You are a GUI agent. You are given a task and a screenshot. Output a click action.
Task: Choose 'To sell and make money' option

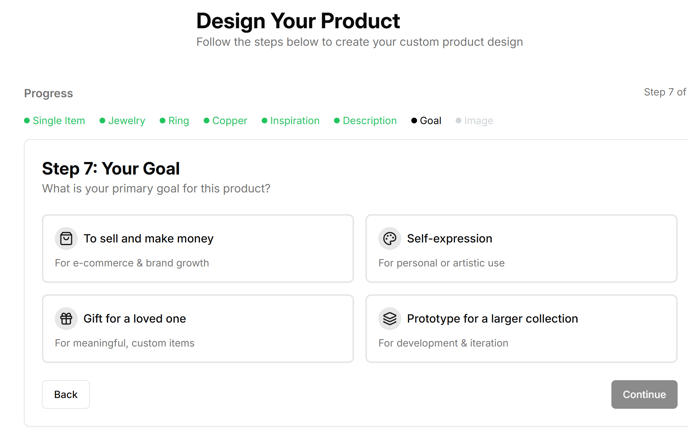(x=198, y=249)
